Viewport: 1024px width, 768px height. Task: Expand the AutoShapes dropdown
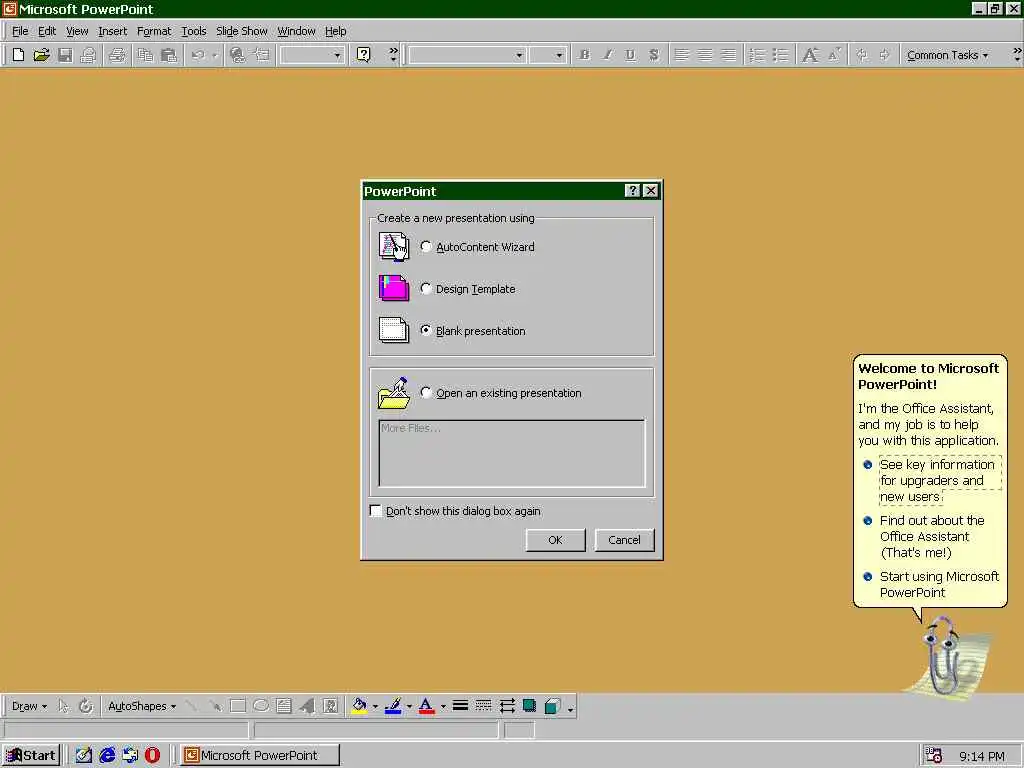[x=142, y=706]
